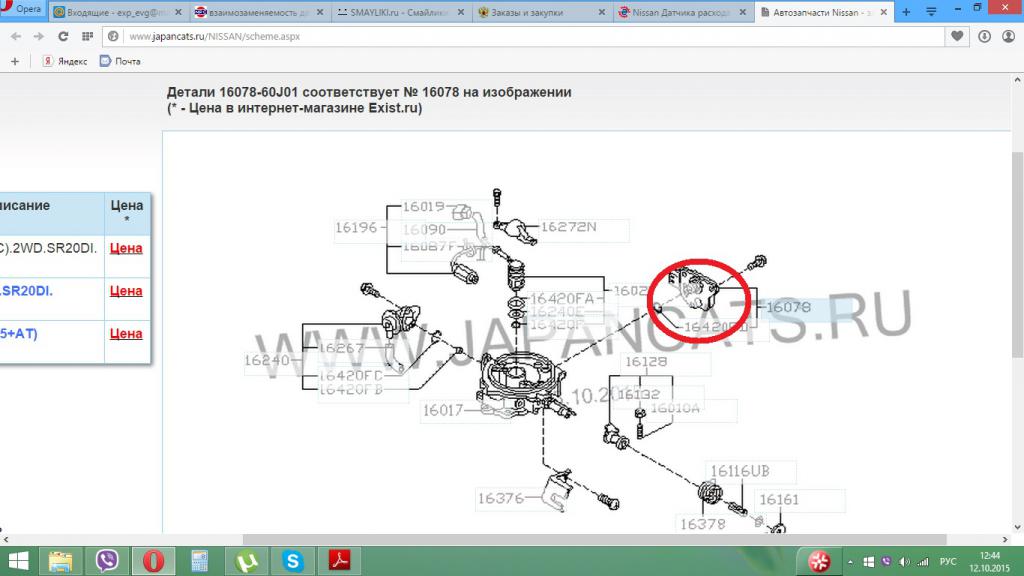
Task: Open the volume control in system tray
Action: click(x=904, y=562)
